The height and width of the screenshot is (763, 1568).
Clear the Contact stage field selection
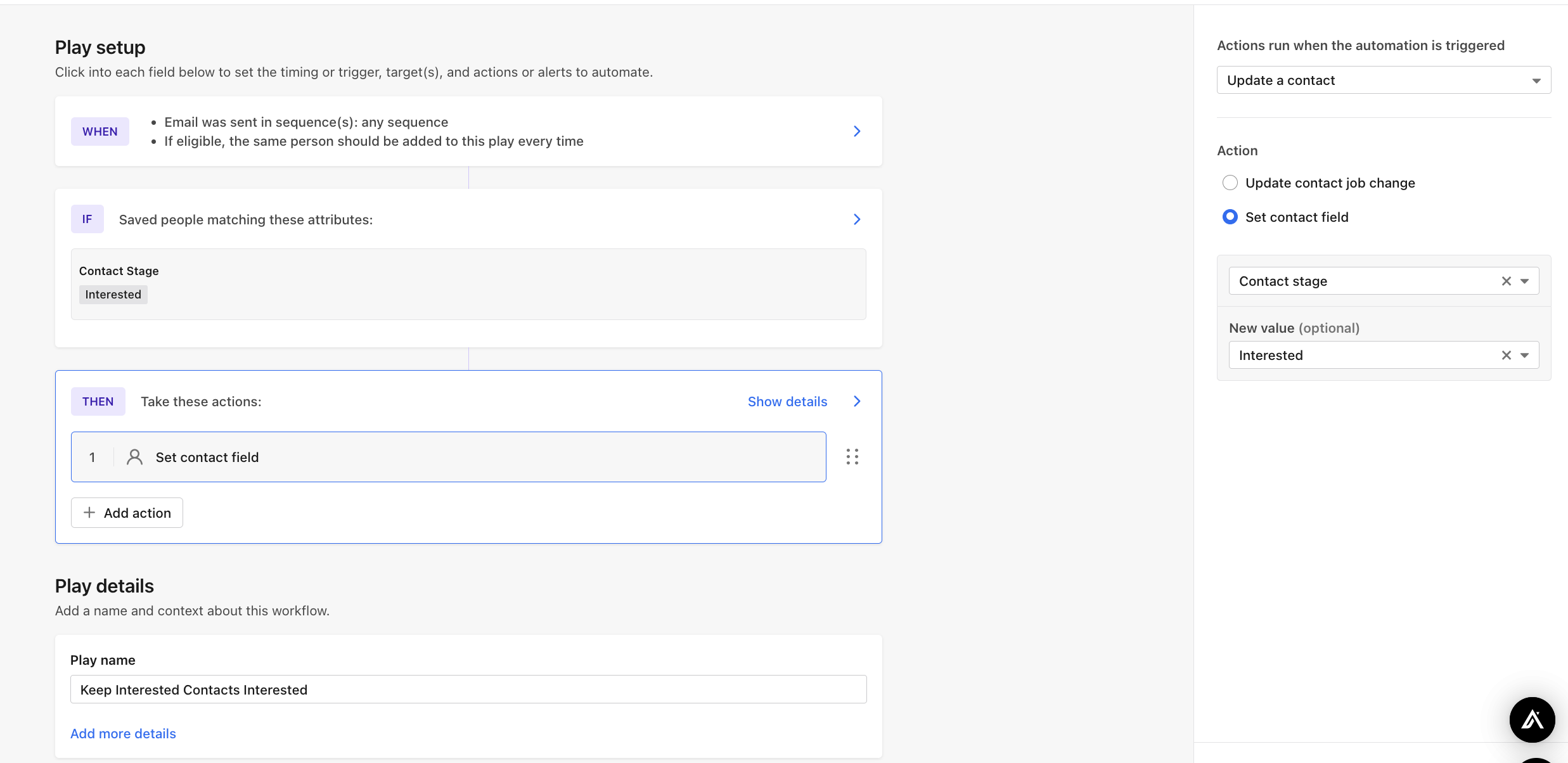(x=1507, y=281)
